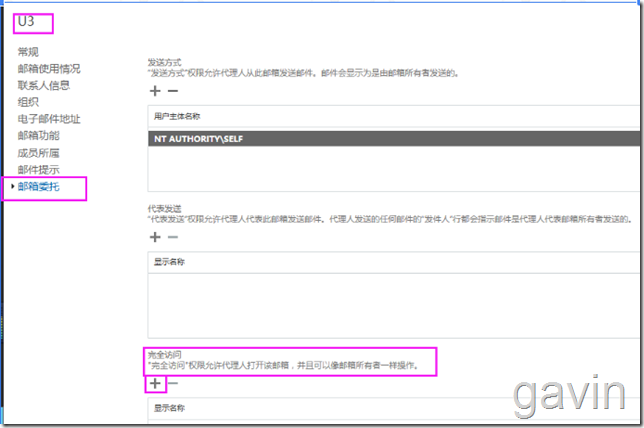Open the 成员所属 section

pyautogui.click(x=39, y=153)
